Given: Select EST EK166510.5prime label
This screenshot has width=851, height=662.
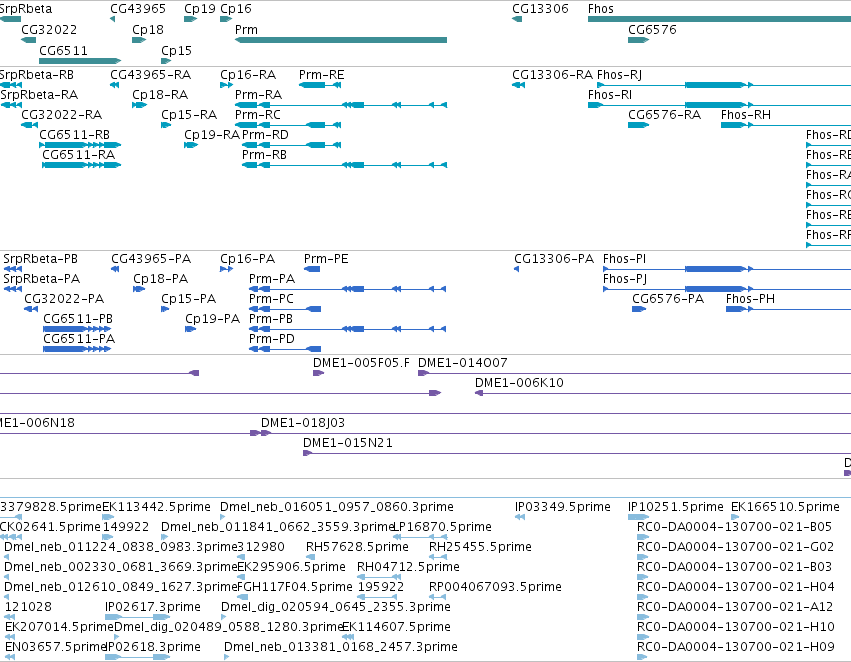Looking at the screenshot, I should (785, 508).
